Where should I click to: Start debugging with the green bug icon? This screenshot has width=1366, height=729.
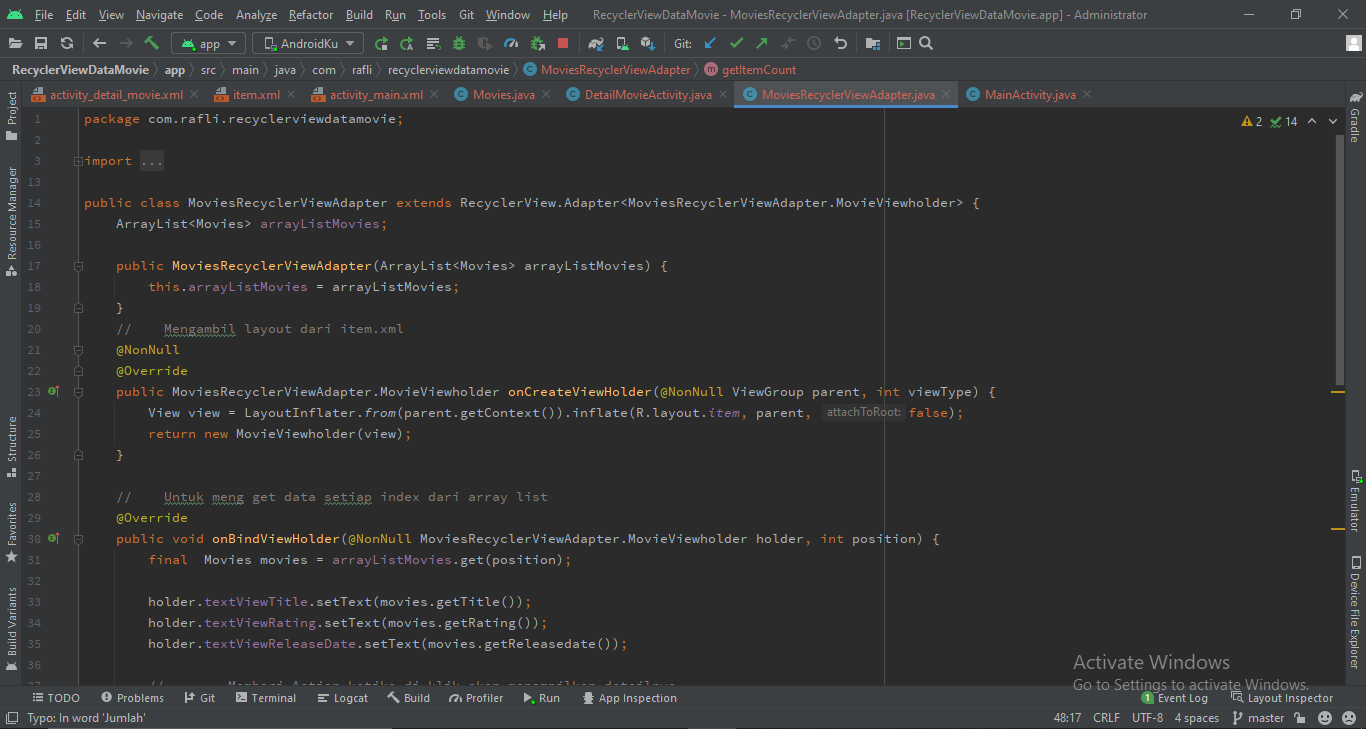(459, 43)
